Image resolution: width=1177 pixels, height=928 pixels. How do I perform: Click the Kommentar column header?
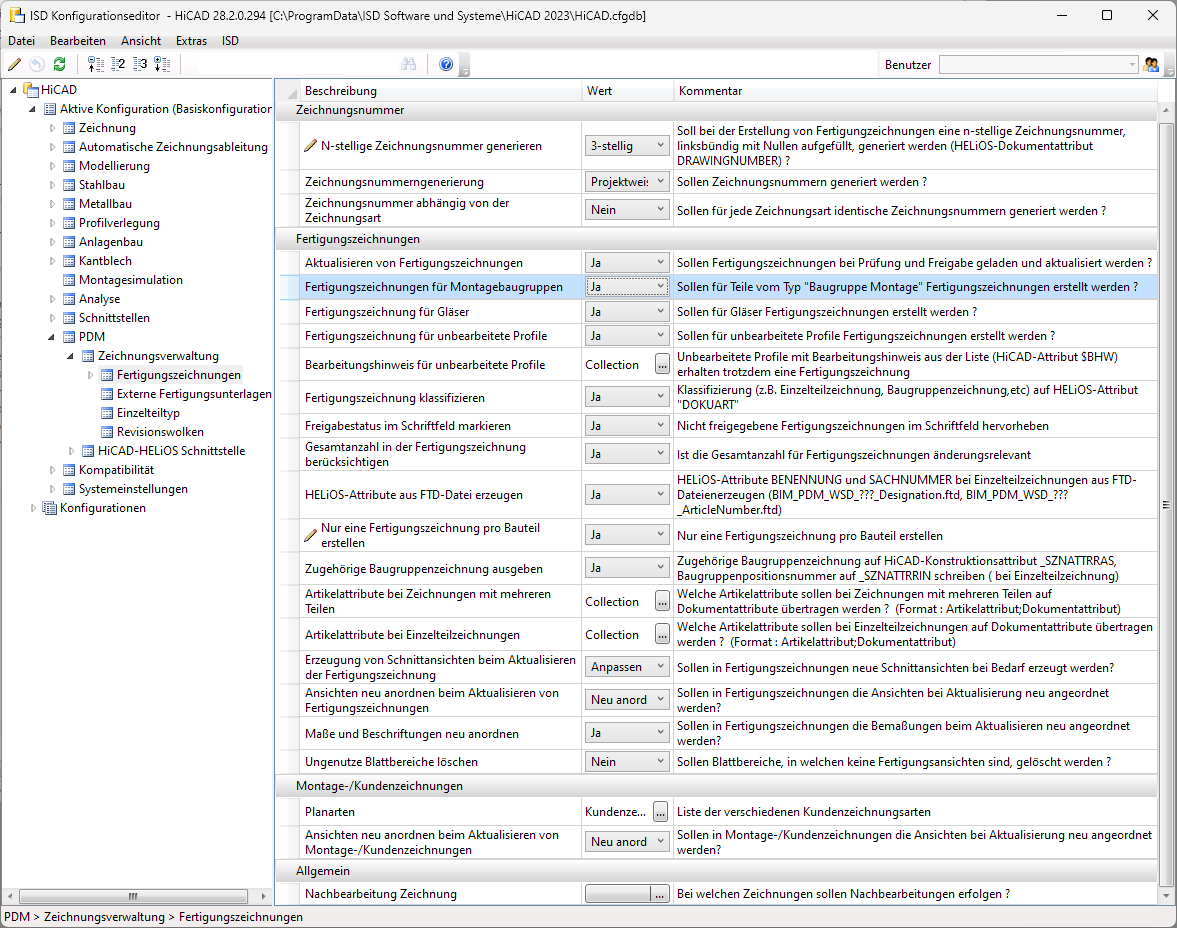click(x=915, y=91)
